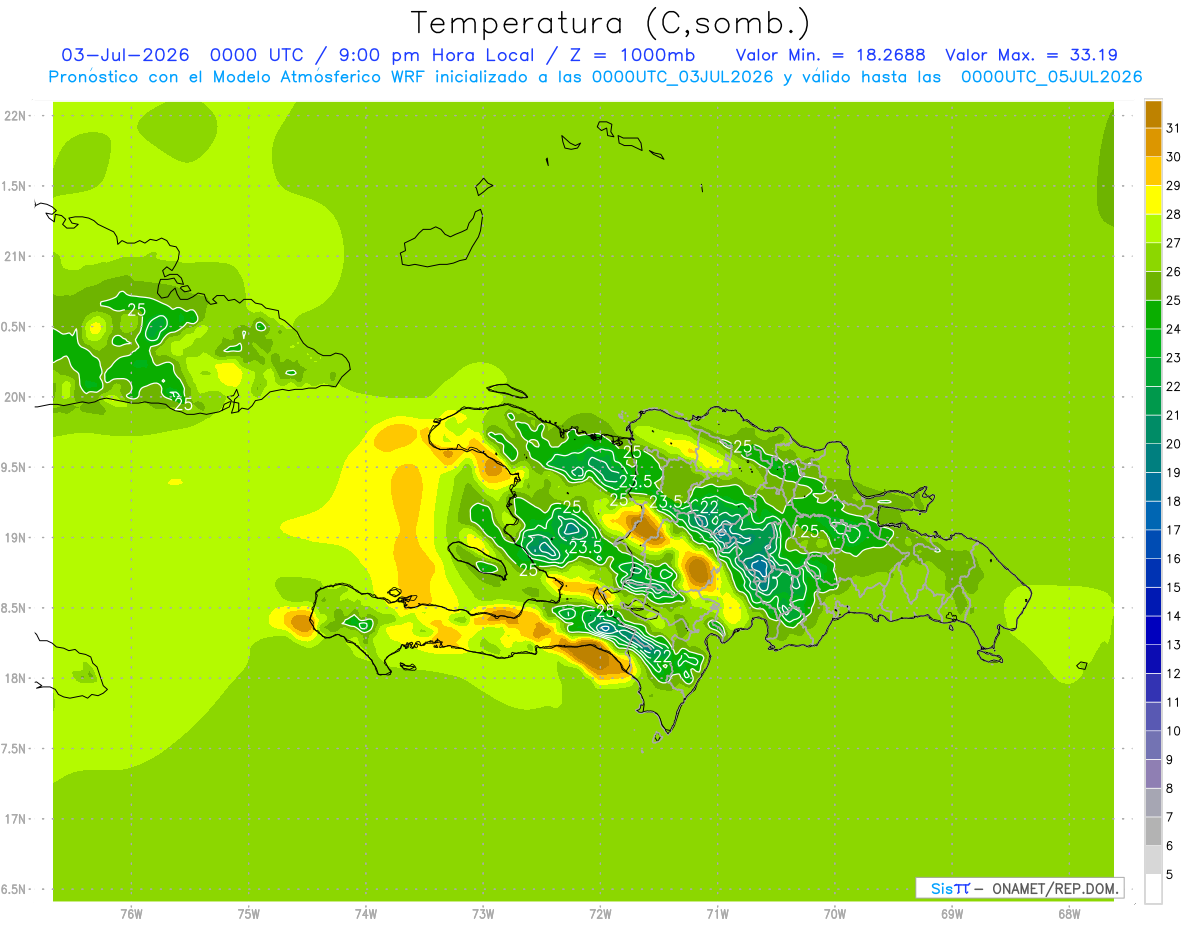The image size is (1200, 927).
Task: Click the green swatch between 24 and 25
Action: coord(1153,314)
